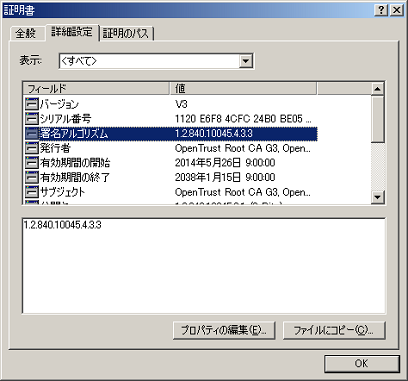Open the 証明のパス tab
Screen dimensions: 408x381
click(x=126, y=33)
